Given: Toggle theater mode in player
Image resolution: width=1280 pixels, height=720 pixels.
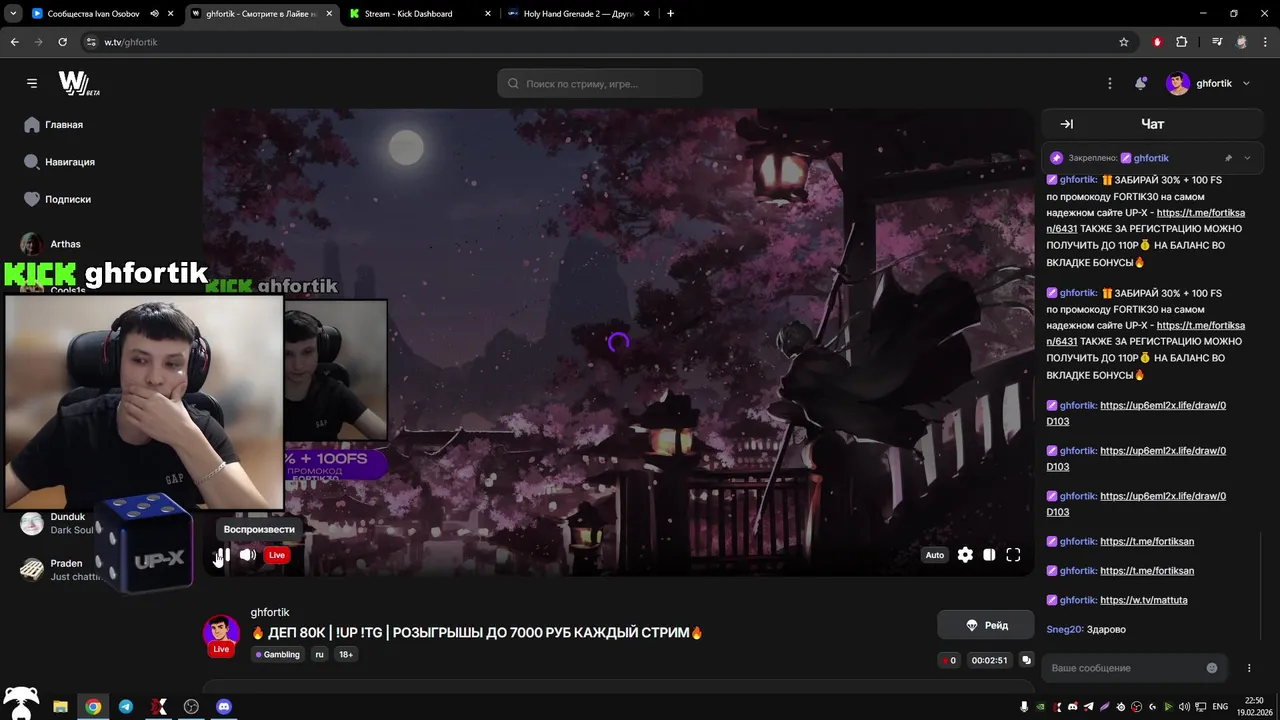Looking at the screenshot, I should pos(989,555).
